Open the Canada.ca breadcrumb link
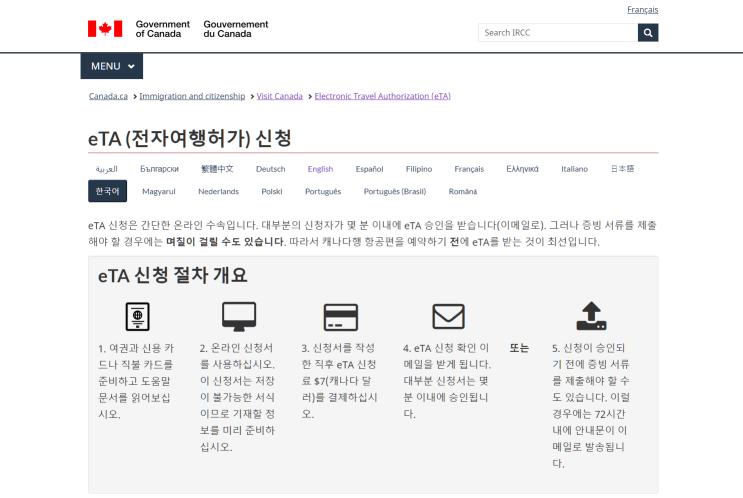Image resolution: width=743 pixels, height=498 pixels. click(x=108, y=96)
